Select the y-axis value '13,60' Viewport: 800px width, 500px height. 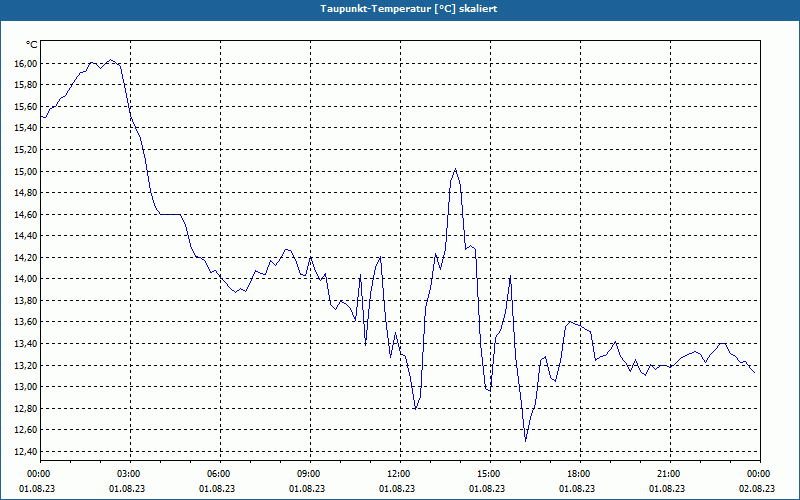28,322
